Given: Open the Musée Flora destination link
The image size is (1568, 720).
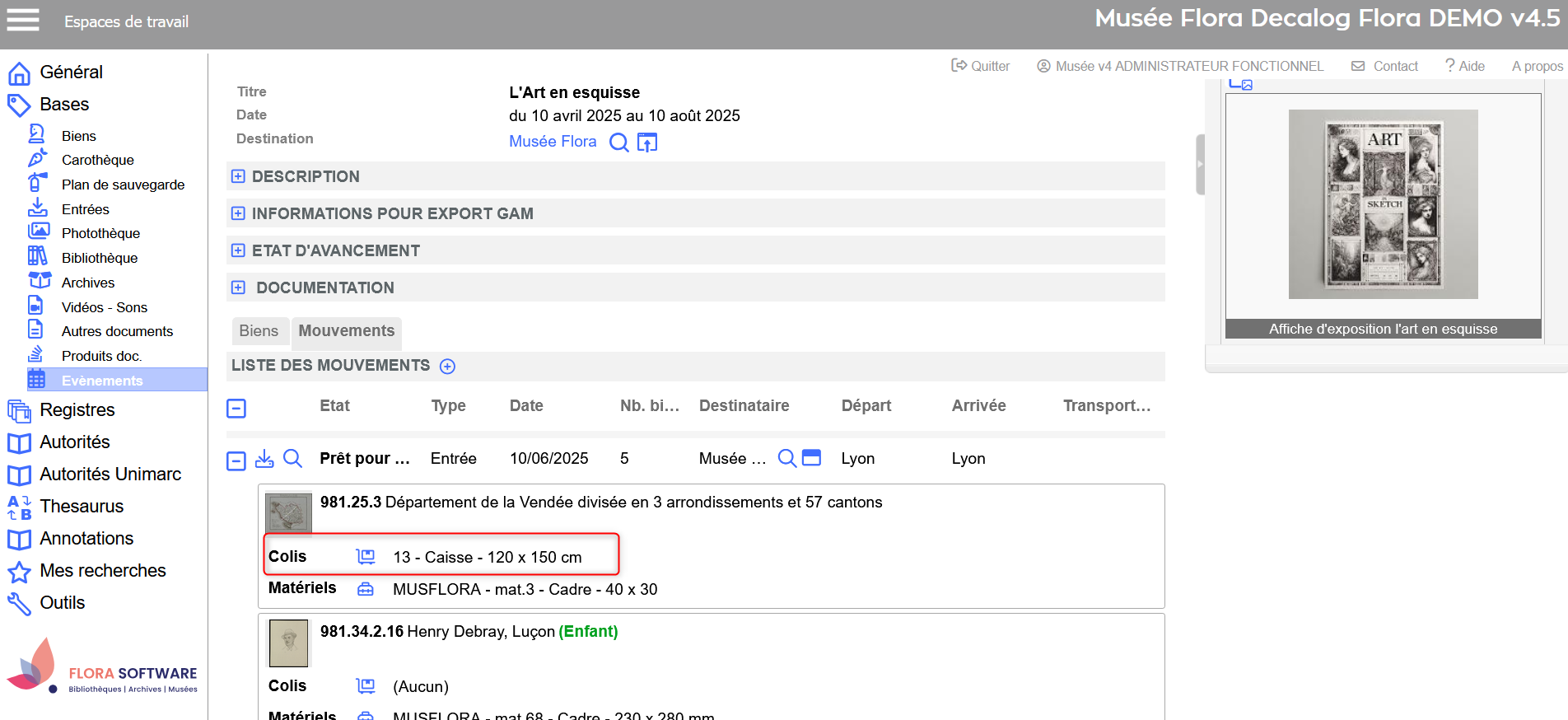Looking at the screenshot, I should point(553,142).
